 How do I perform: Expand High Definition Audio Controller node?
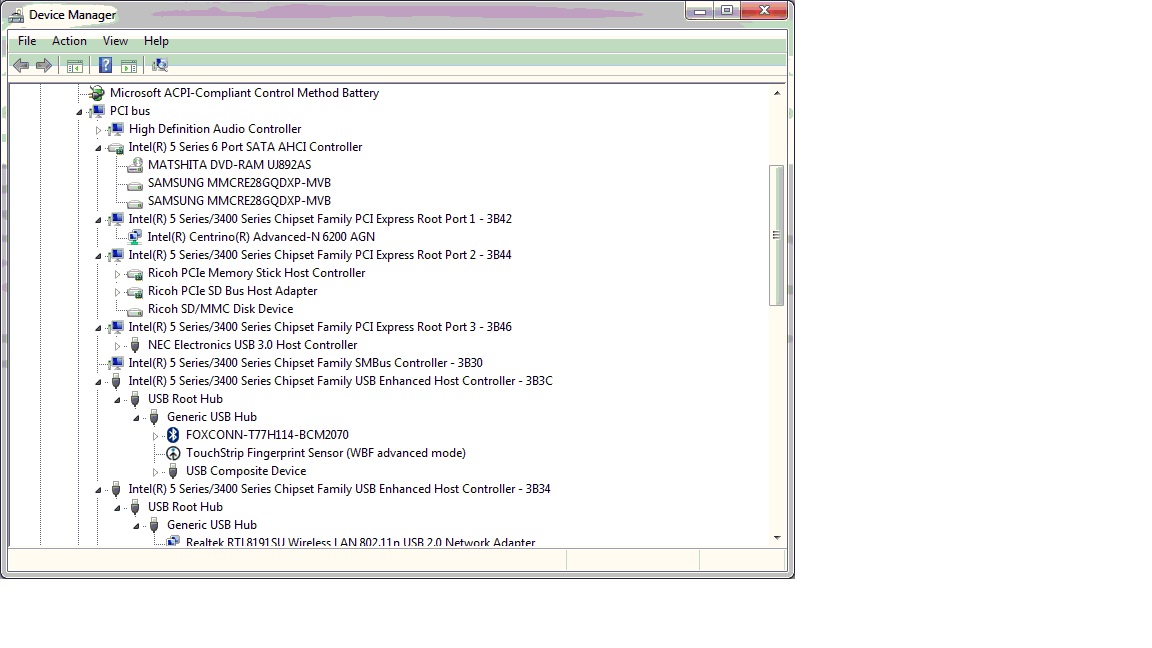coord(98,130)
